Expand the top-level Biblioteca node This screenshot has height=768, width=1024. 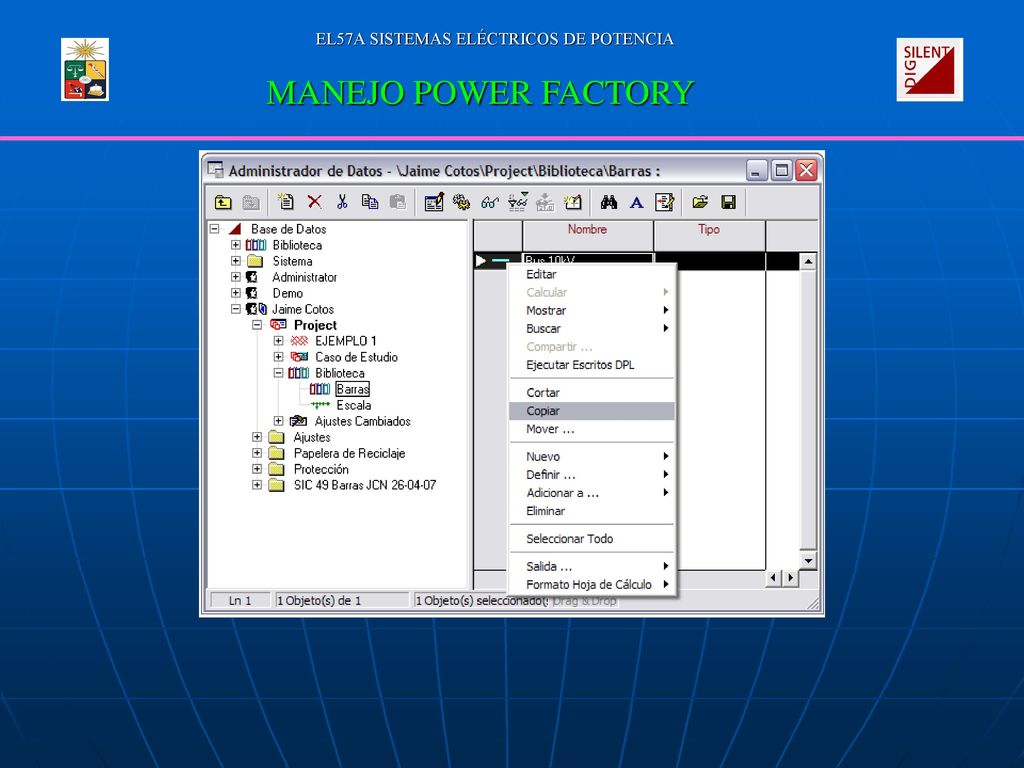(236, 245)
